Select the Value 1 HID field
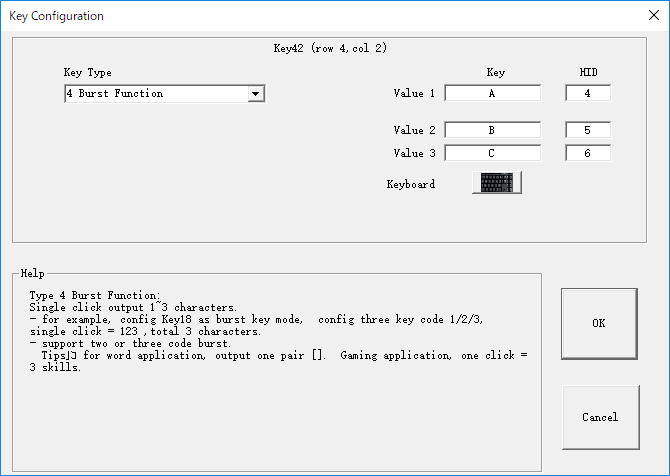670x476 pixels. point(588,93)
